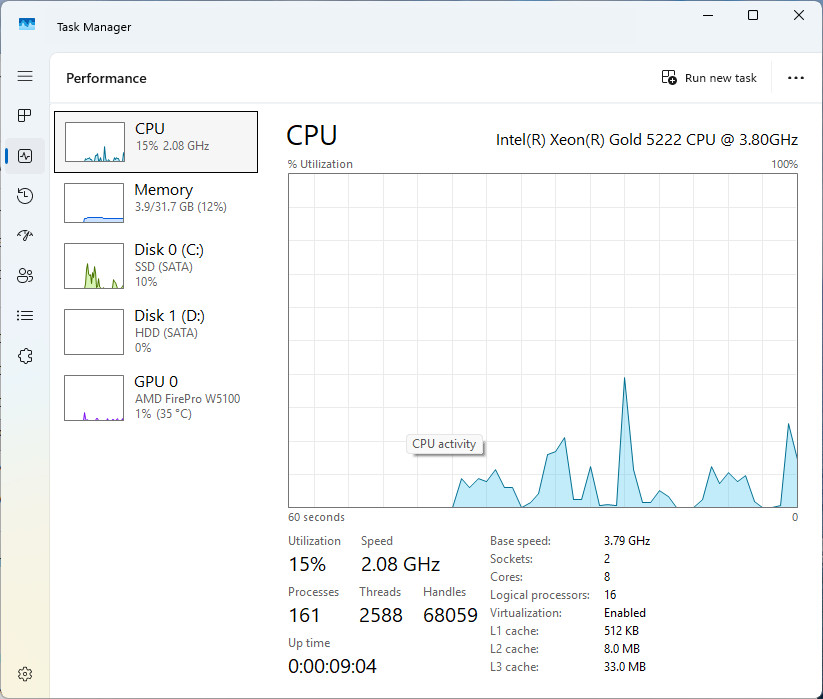Select the Performance page icon in sidebar

click(25, 156)
